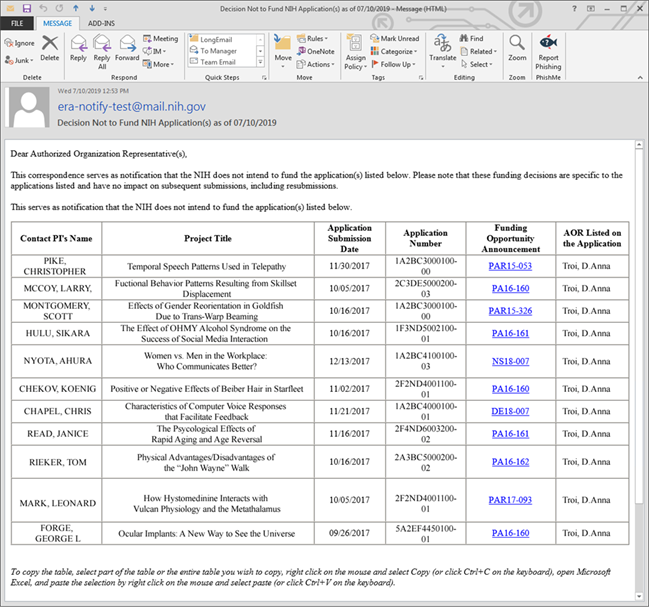Open the PAR15-326 funding link

[510, 311]
